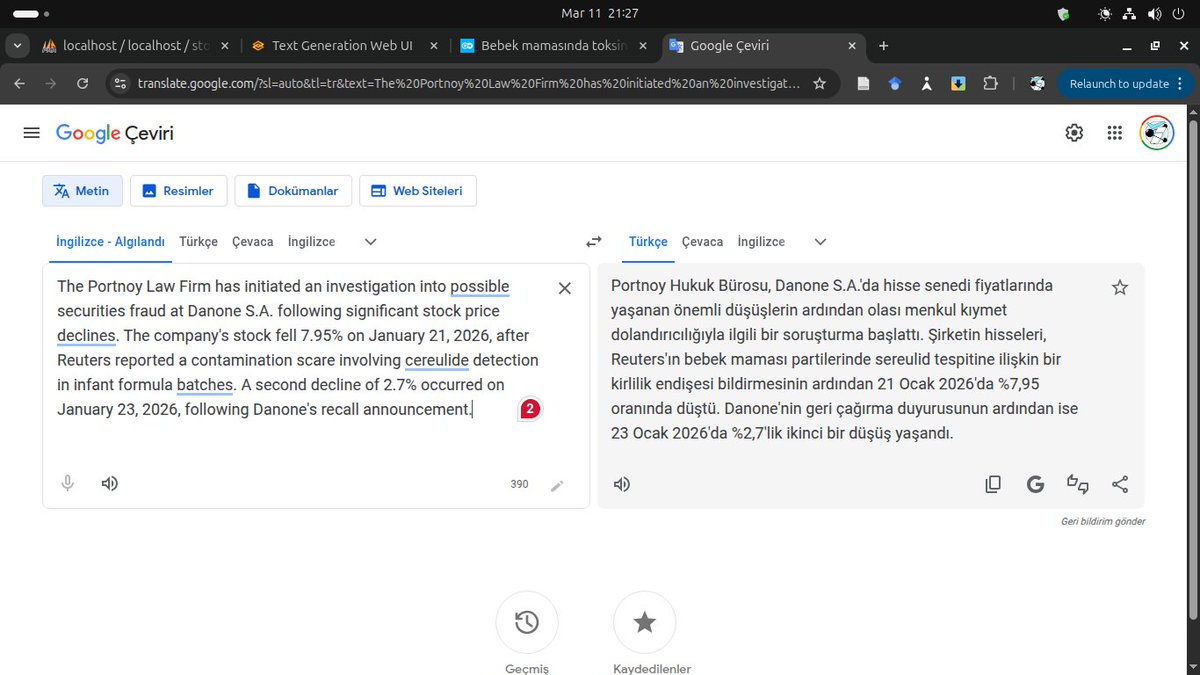The height and width of the screenshot is (675, 1200).
Task: Click Geri bildirim gönder link
Action: click(1103, 522)
